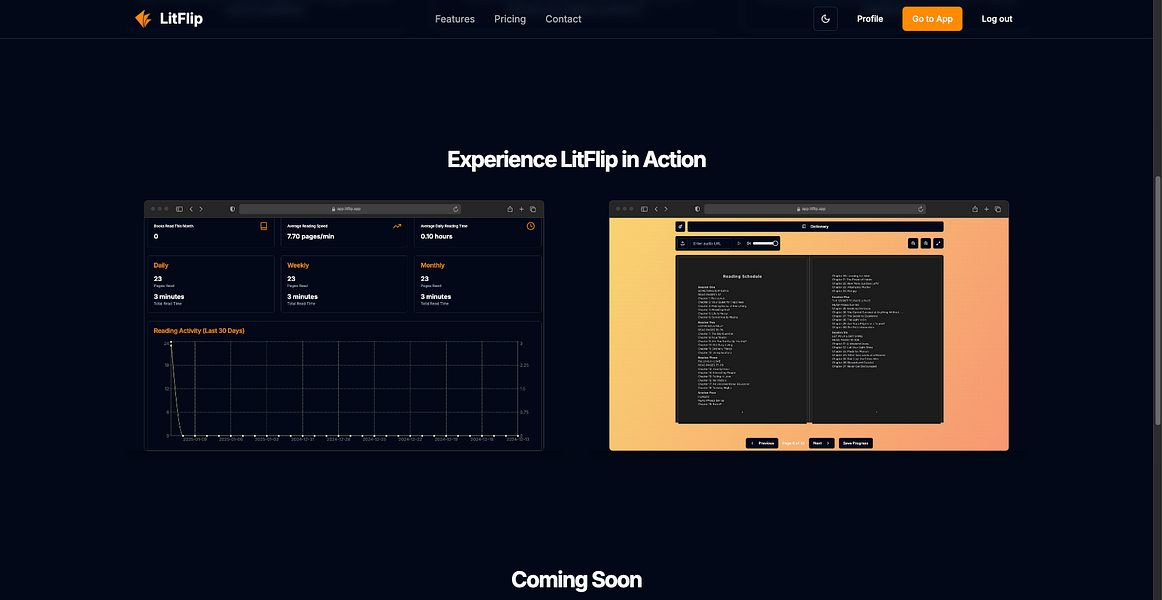The width and height of the screenshot is (1162, 600).
Task: Open the Features navigation link
Action: pos(455,19)
